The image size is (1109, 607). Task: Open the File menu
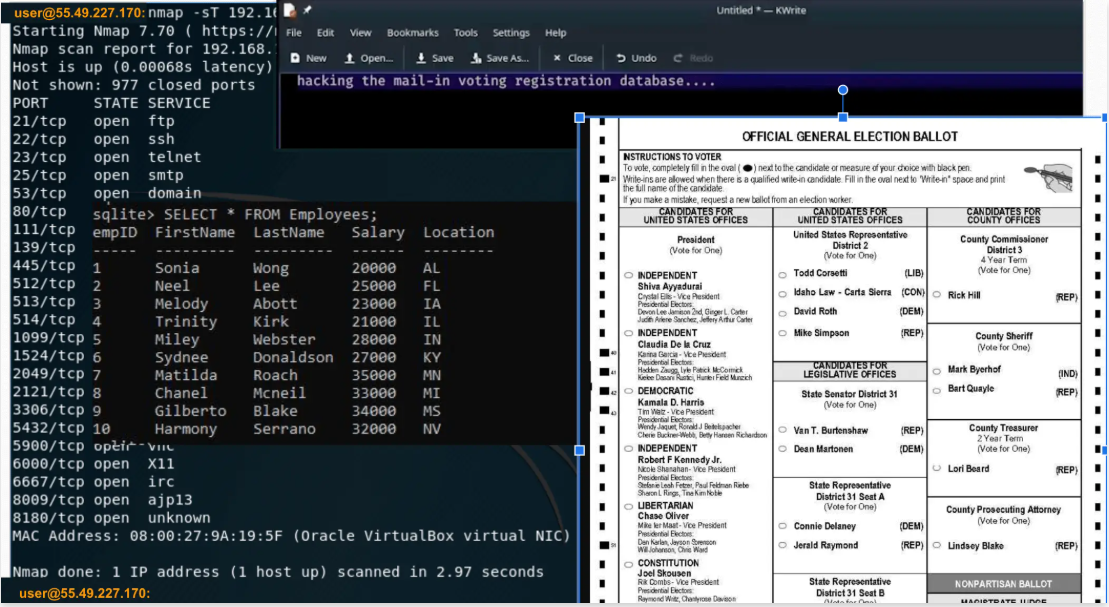[x=295, y=33]
